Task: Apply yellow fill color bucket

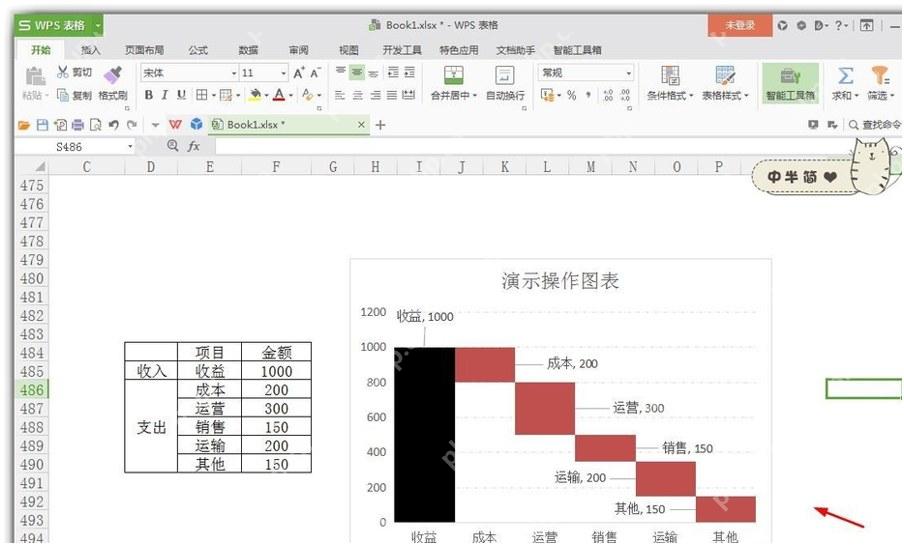Action: tap(255, 95)
